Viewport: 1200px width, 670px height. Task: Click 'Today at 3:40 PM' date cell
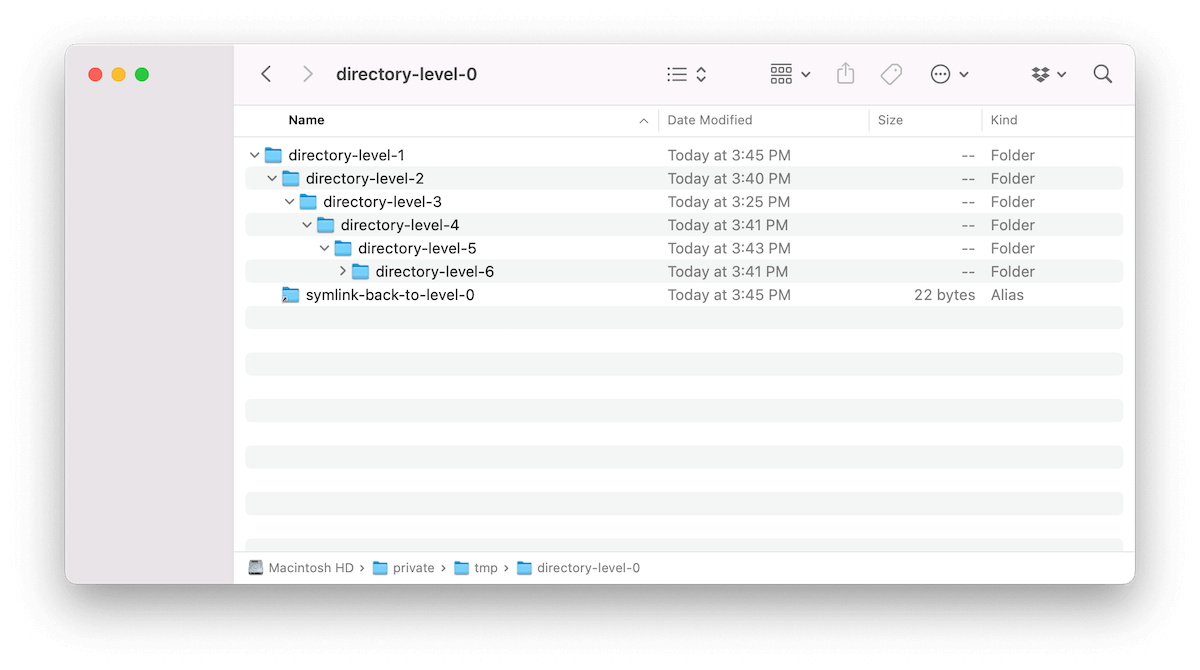[729, 179]
